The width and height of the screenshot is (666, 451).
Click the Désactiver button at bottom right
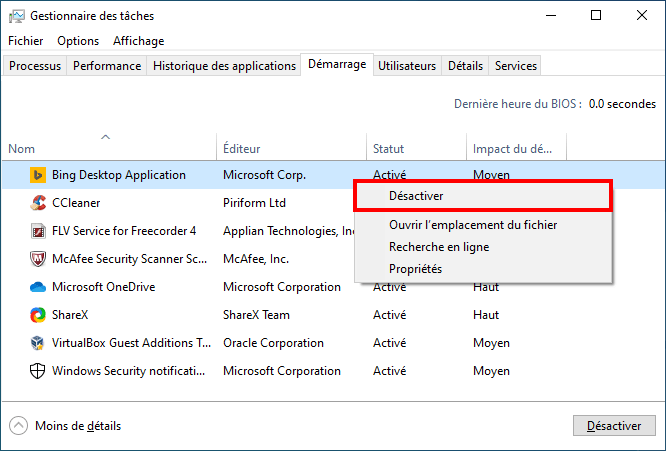pyautogui.click(x=614, y=426)
